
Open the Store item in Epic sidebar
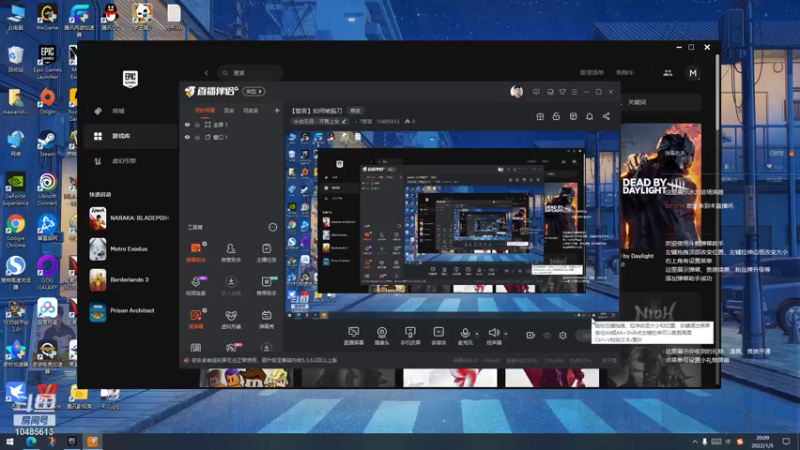[x=131, y=111]
